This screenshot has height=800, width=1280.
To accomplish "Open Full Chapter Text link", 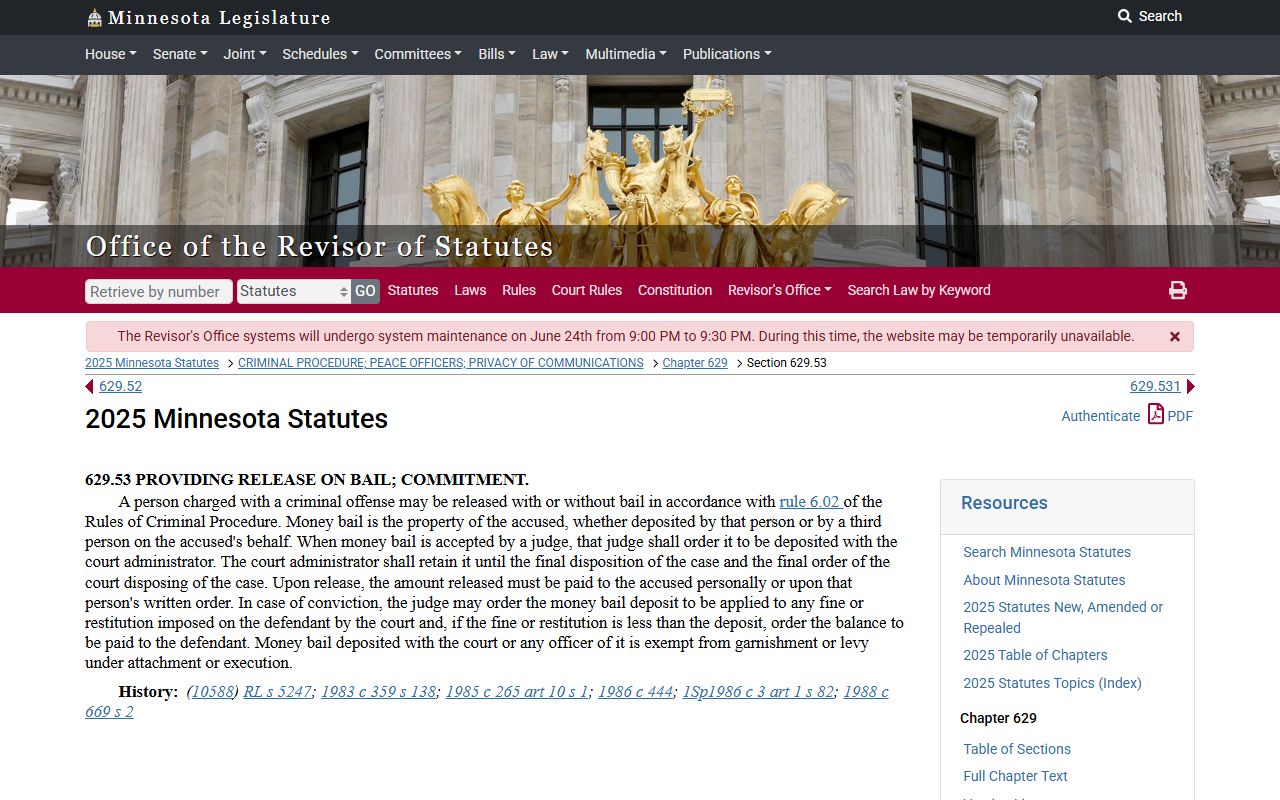I will [1015, 776].
